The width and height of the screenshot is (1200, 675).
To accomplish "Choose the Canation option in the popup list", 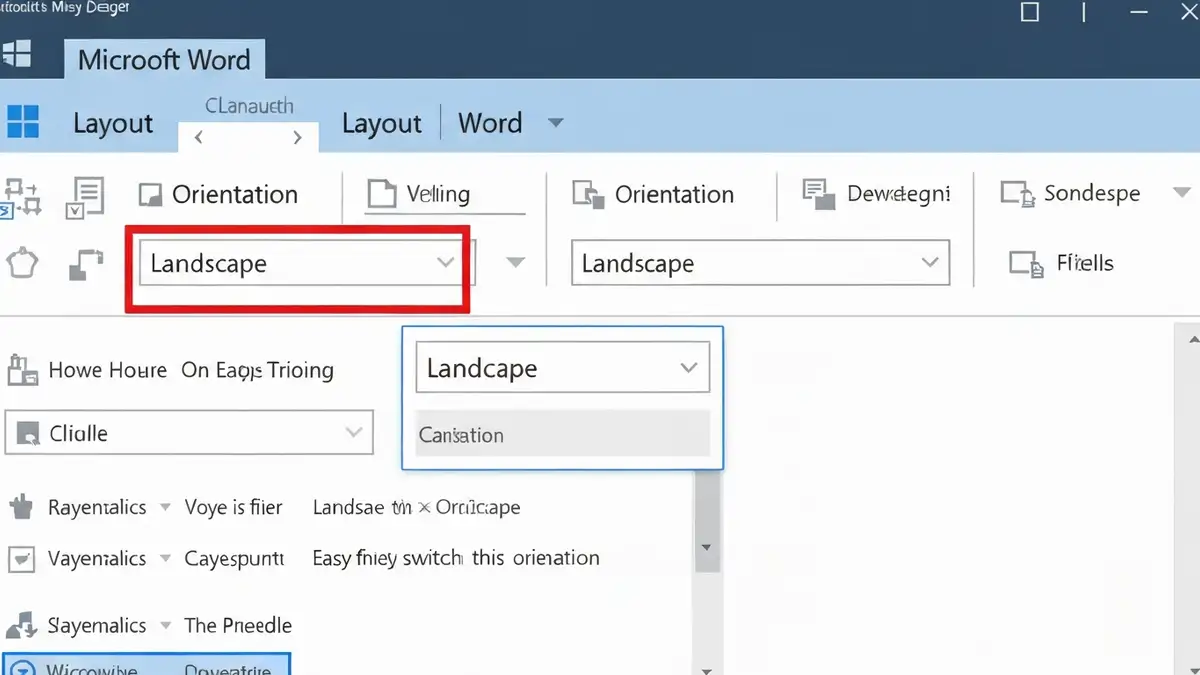I will (562, 434).
